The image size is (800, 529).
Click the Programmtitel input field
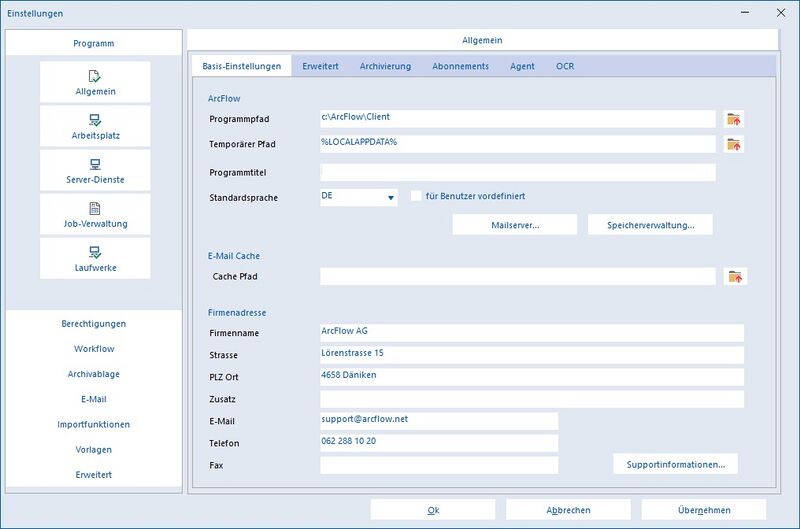pos(517,172)
